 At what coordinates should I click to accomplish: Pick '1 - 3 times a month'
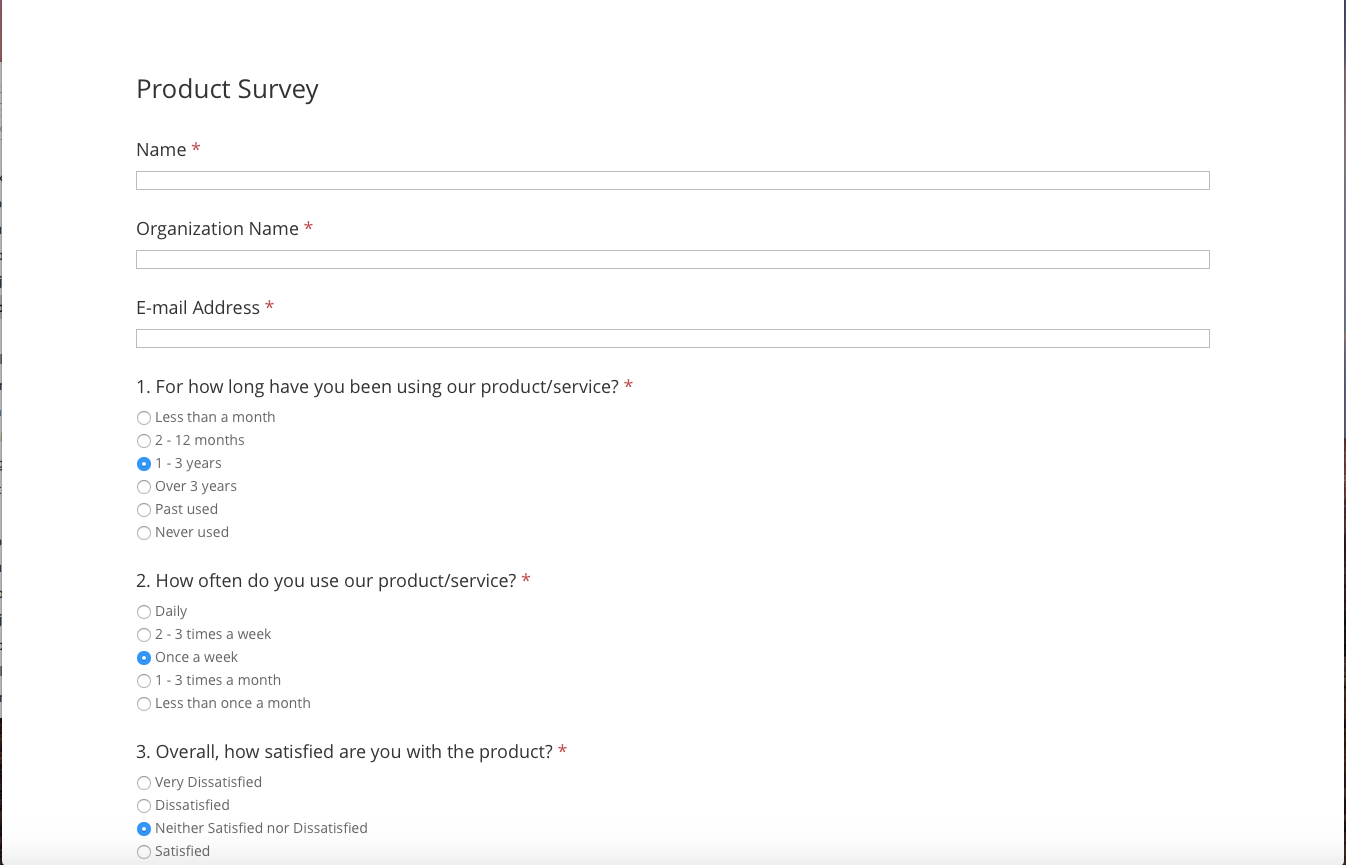(144, 681)
